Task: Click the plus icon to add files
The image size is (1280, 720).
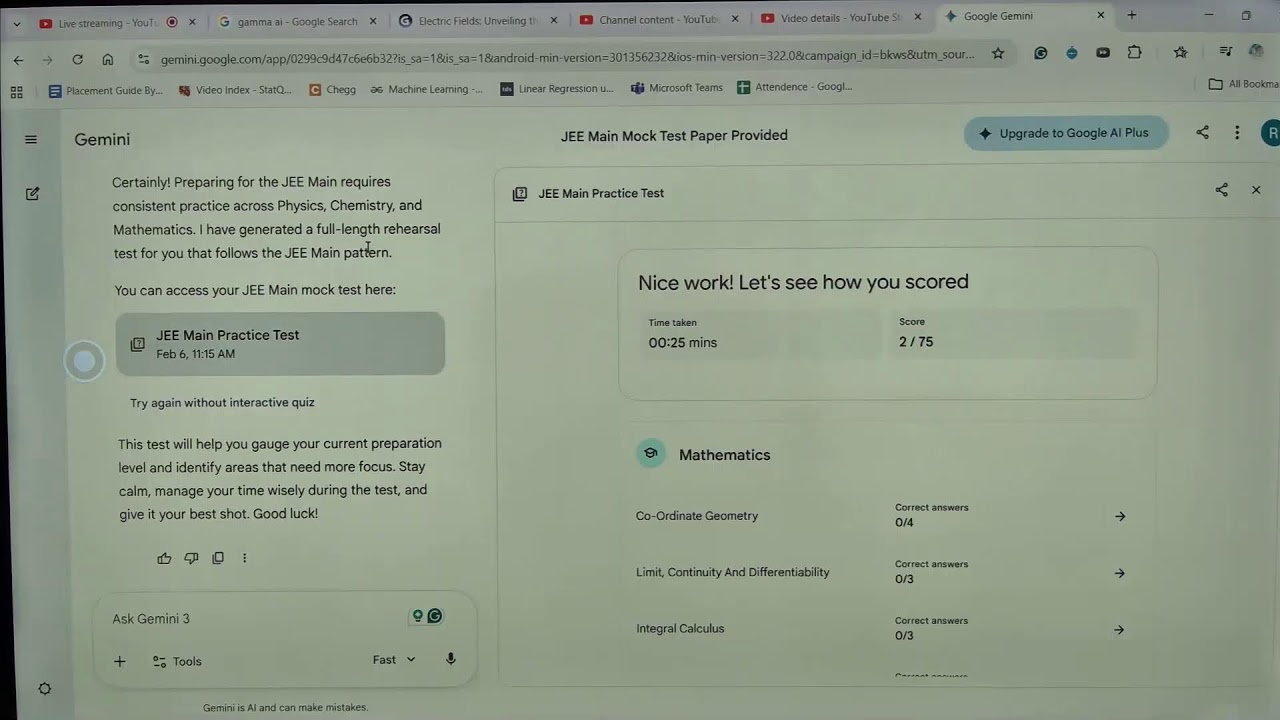Action: 120,661
